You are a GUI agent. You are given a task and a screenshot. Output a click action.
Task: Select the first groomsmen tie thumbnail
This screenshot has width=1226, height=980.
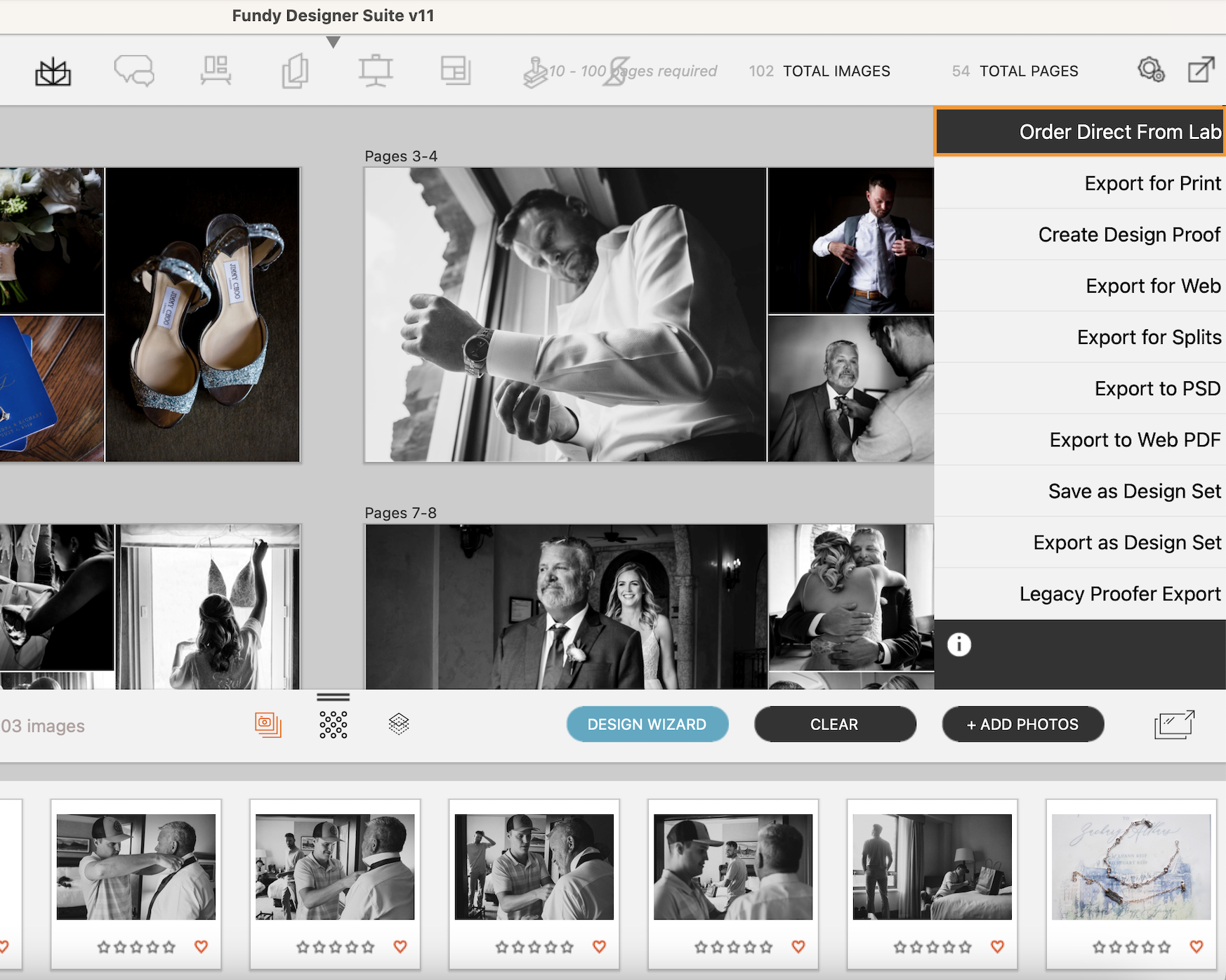tap(136, 867)
